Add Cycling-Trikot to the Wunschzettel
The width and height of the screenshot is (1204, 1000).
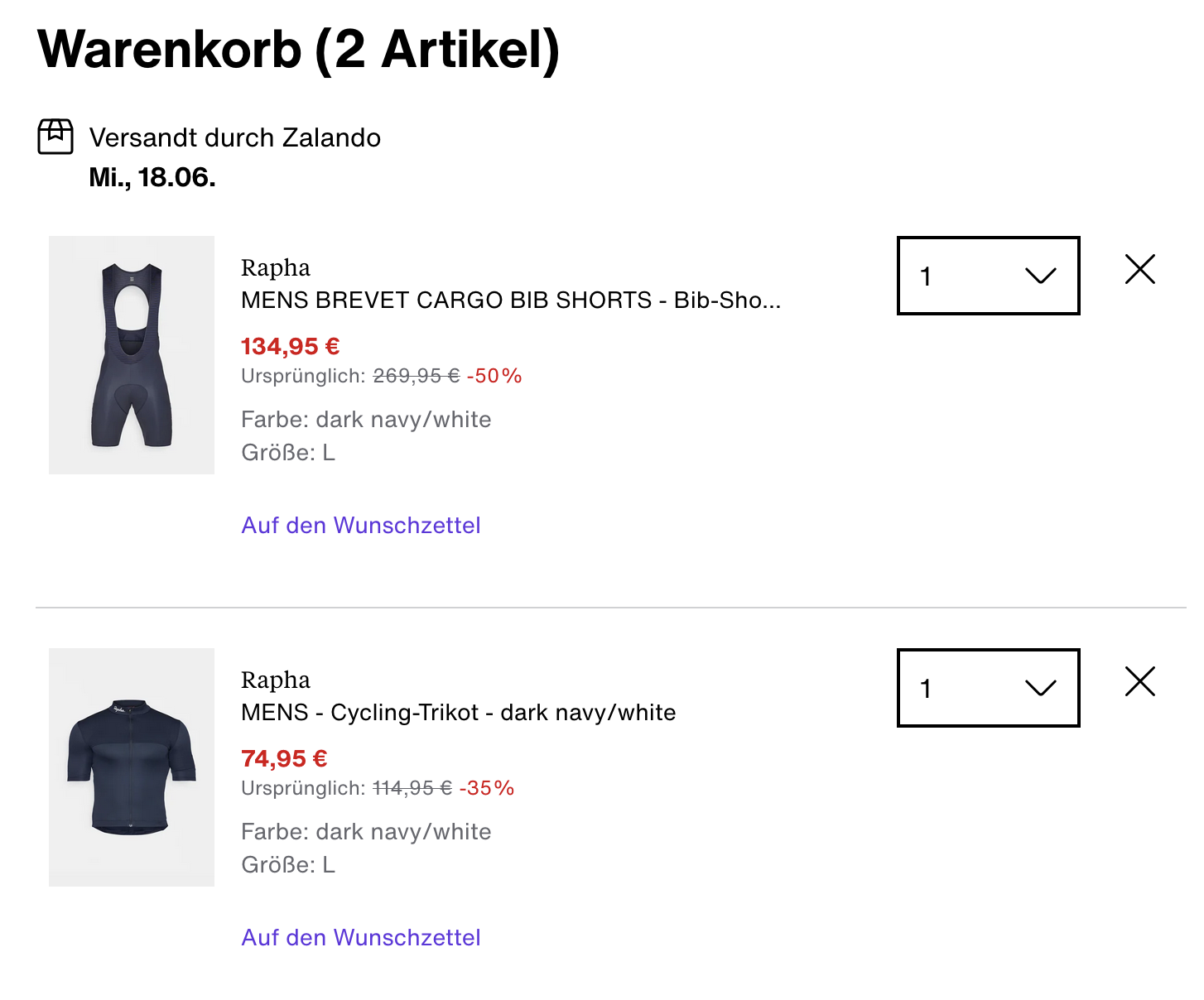[361, 938]
